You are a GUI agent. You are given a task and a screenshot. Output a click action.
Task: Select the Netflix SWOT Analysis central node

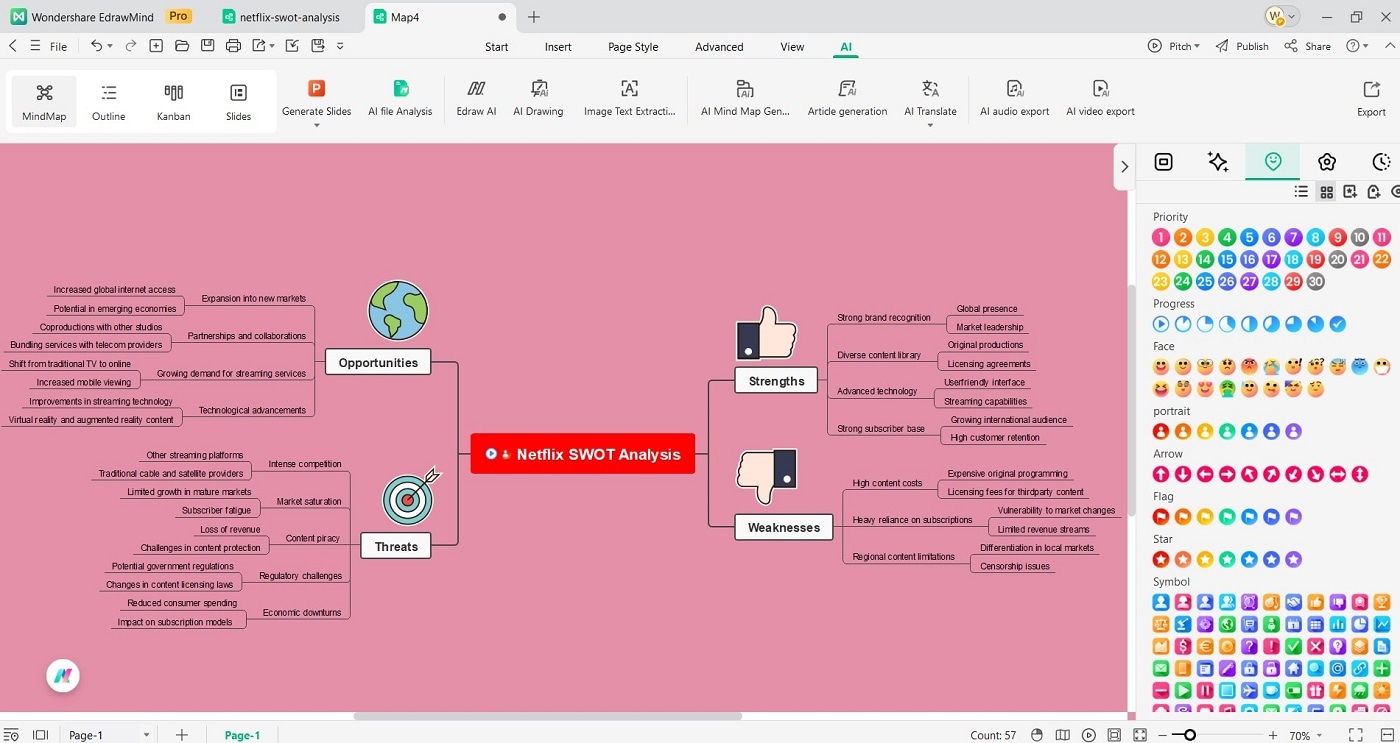582,454
